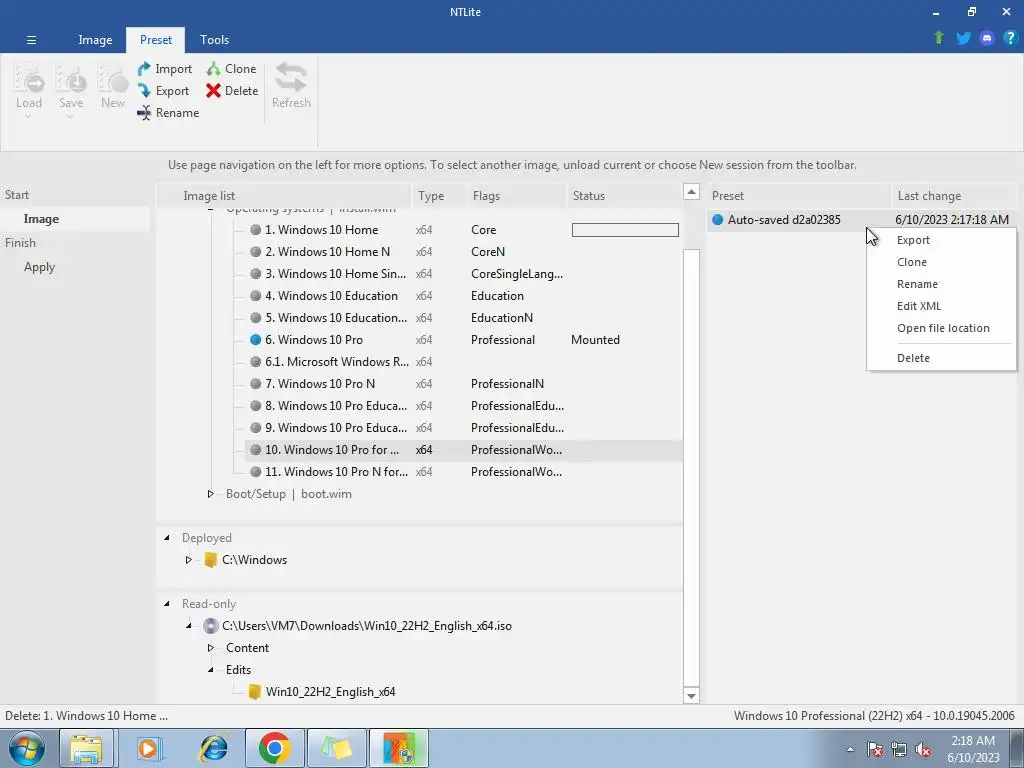Select 7. Windows 10 Pro N row
This screenshot has width=1024, height=768.
464,384
